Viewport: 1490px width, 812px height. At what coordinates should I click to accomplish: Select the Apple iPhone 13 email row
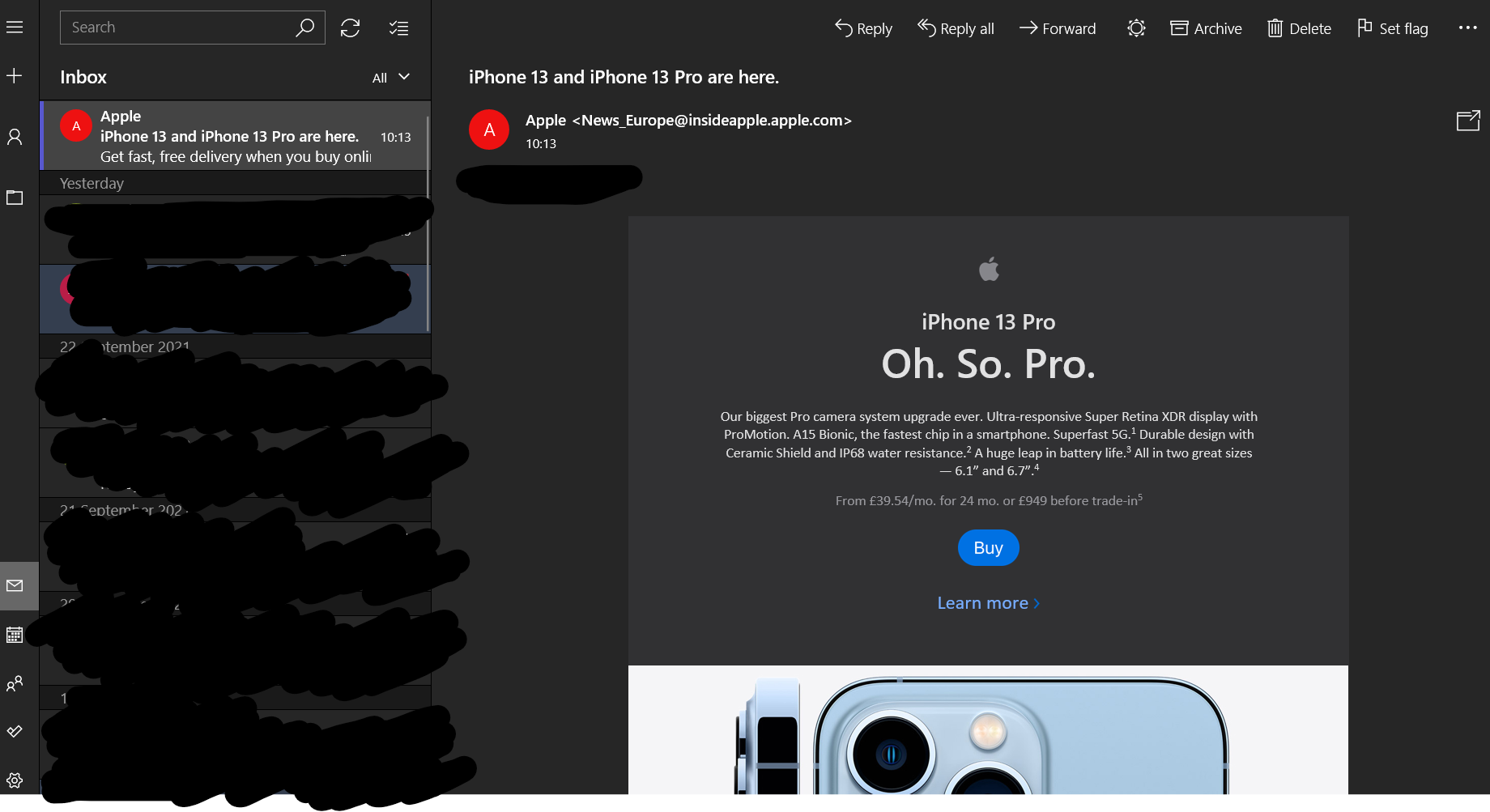236,136
